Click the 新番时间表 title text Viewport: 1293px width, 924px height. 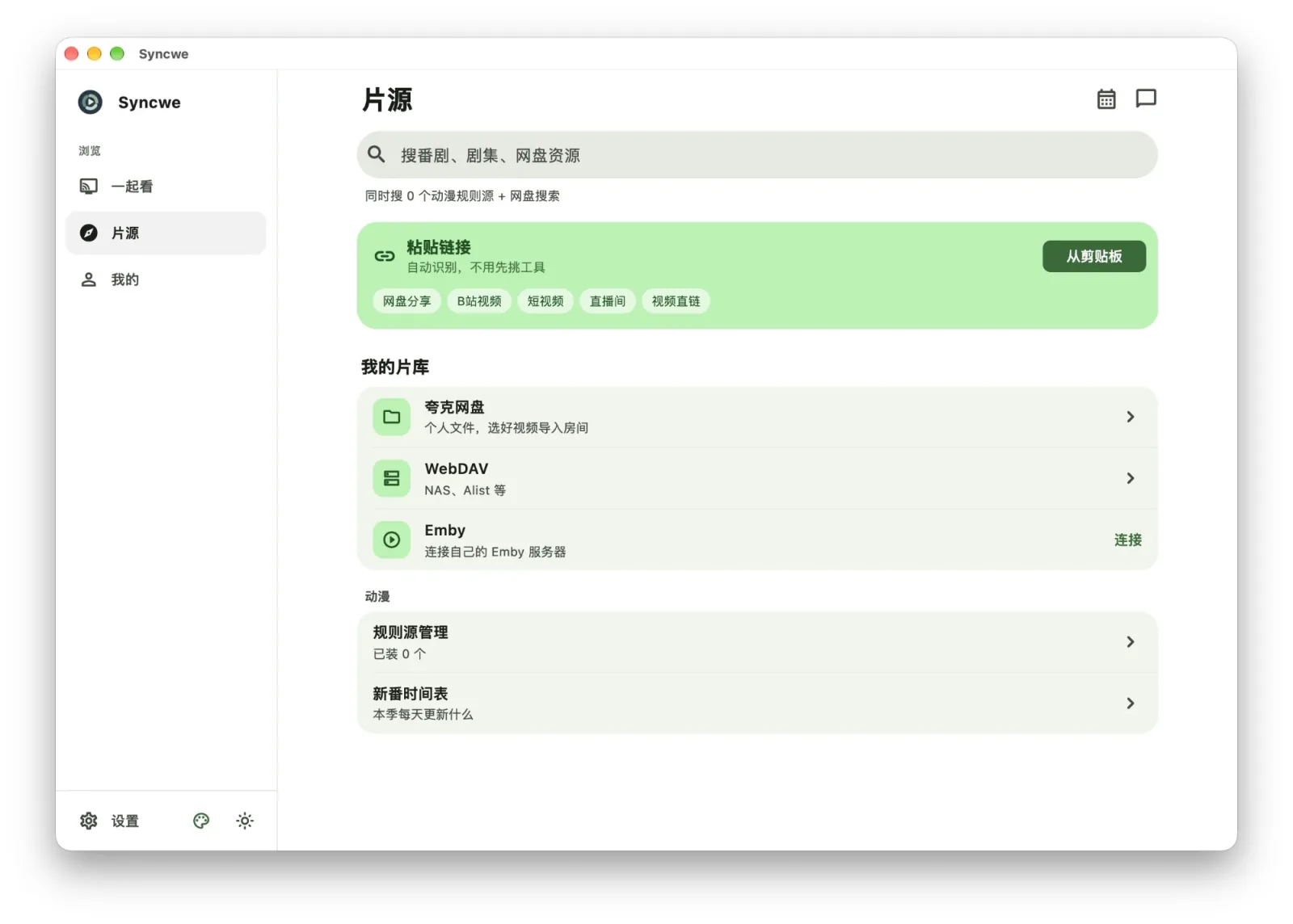(411, 694)
